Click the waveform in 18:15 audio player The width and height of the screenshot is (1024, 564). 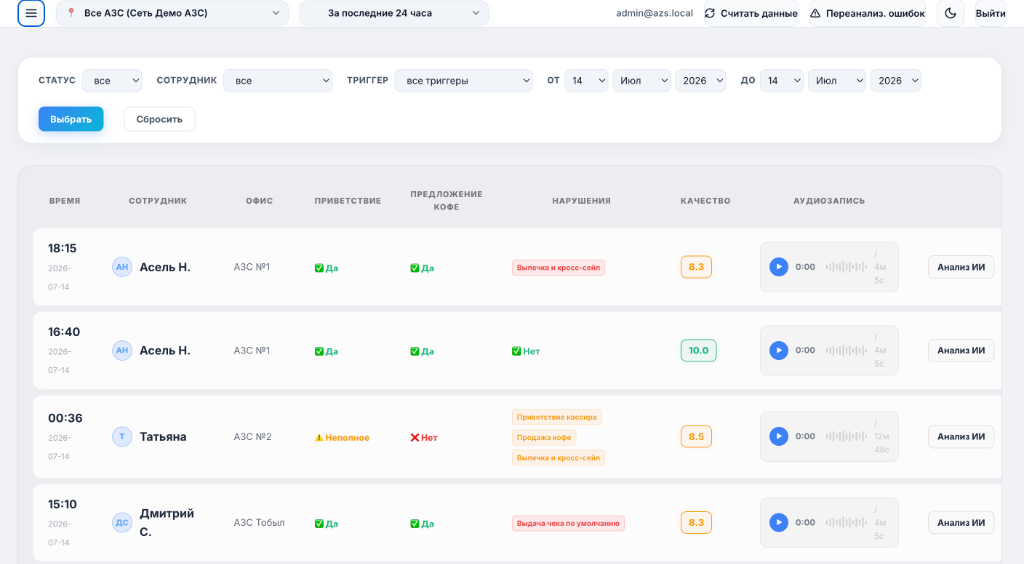[846, 267]
